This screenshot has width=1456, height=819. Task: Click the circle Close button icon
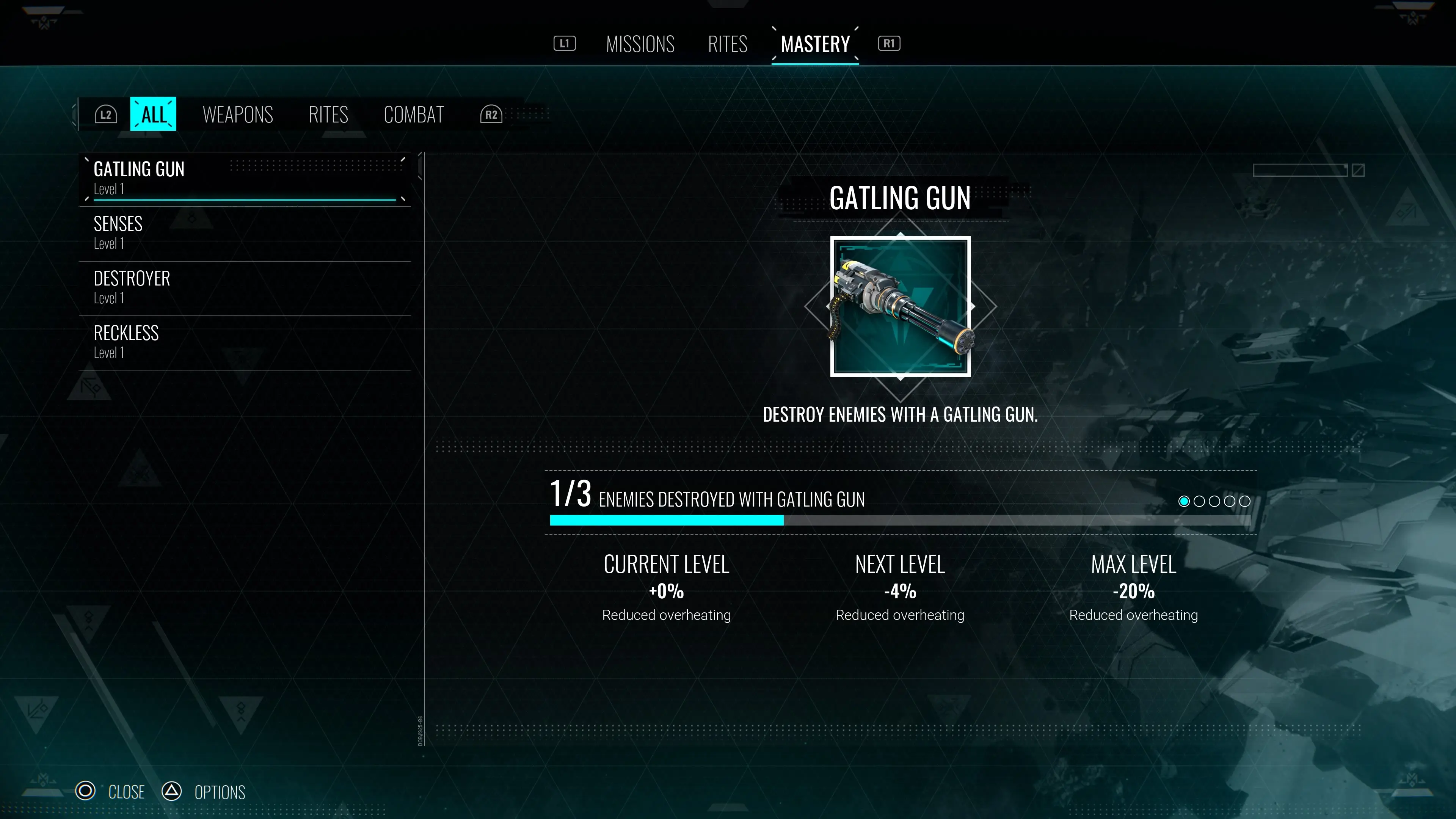click(x=85, y=791)
